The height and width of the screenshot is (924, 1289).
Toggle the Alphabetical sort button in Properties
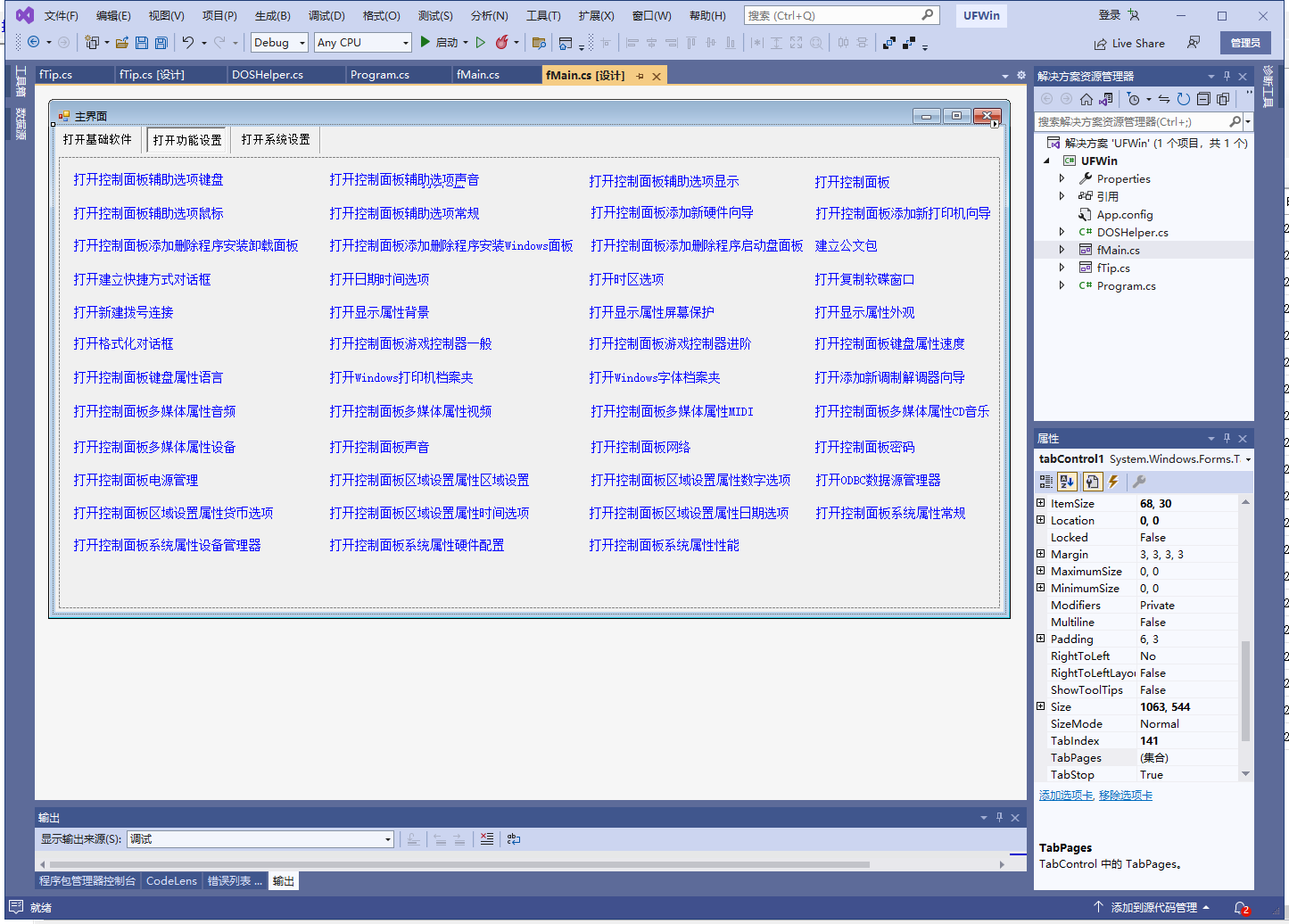tap(1068, 482)
